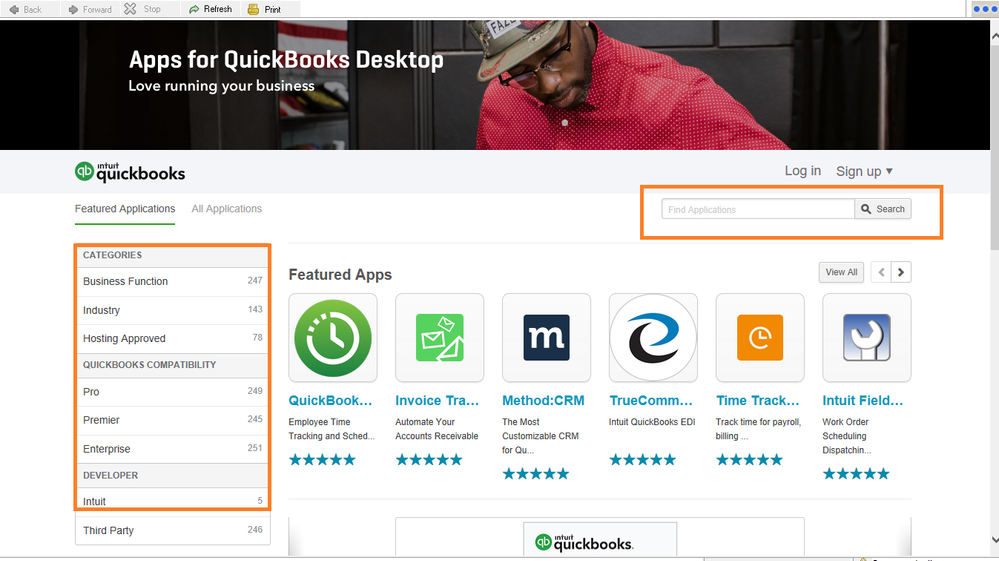Filter by Pro compatibility
999x561 pixels.
173,392
